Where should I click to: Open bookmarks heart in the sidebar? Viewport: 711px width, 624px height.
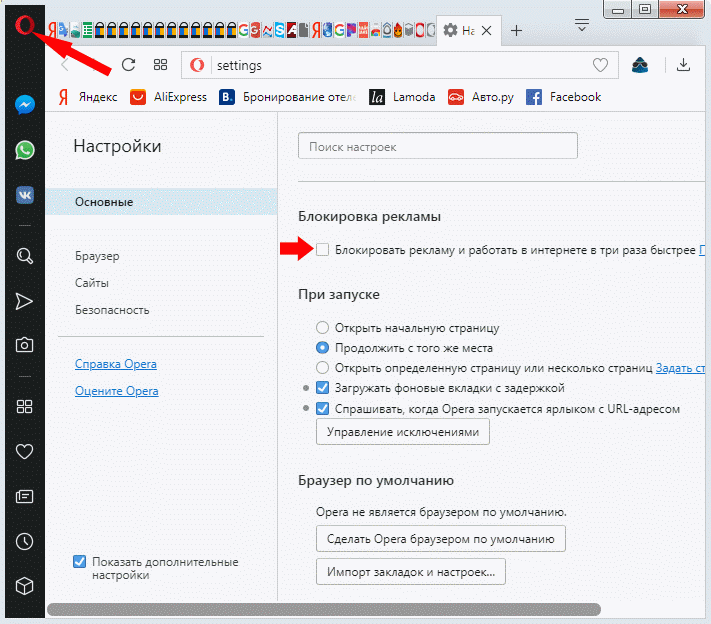point(24,451)
